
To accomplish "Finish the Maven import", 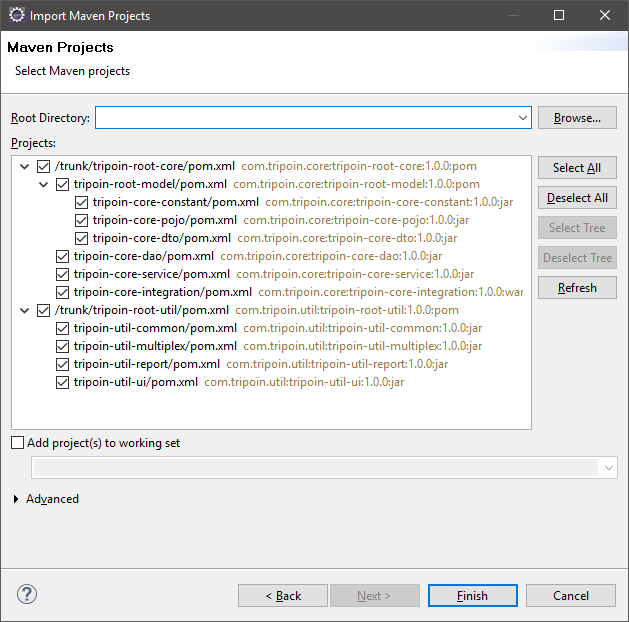I will 473,596.
